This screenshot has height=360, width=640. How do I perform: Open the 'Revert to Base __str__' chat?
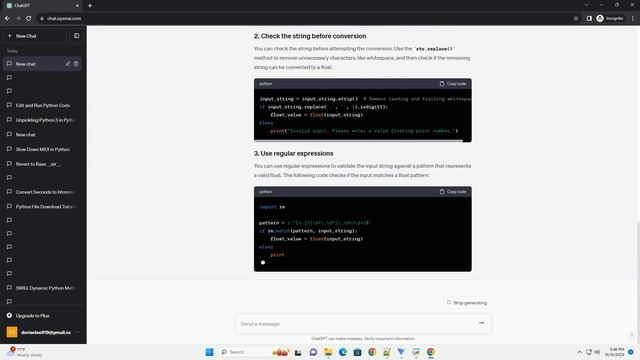42,164
